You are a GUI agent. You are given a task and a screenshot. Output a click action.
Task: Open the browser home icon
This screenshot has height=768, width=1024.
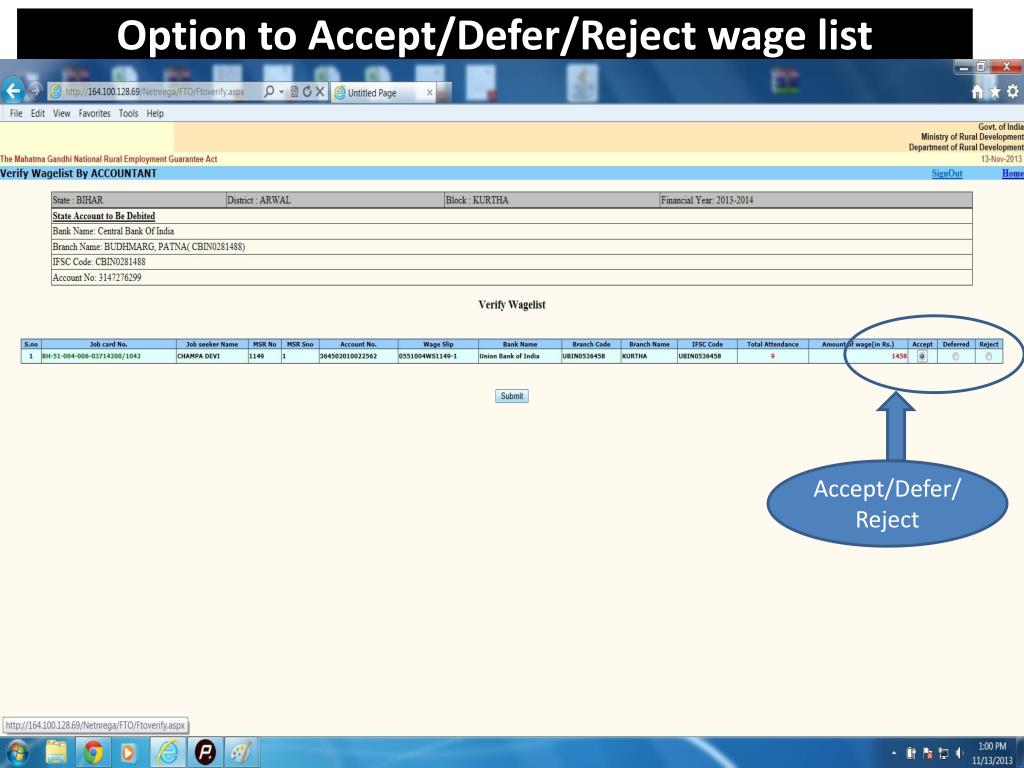point(977,92)
